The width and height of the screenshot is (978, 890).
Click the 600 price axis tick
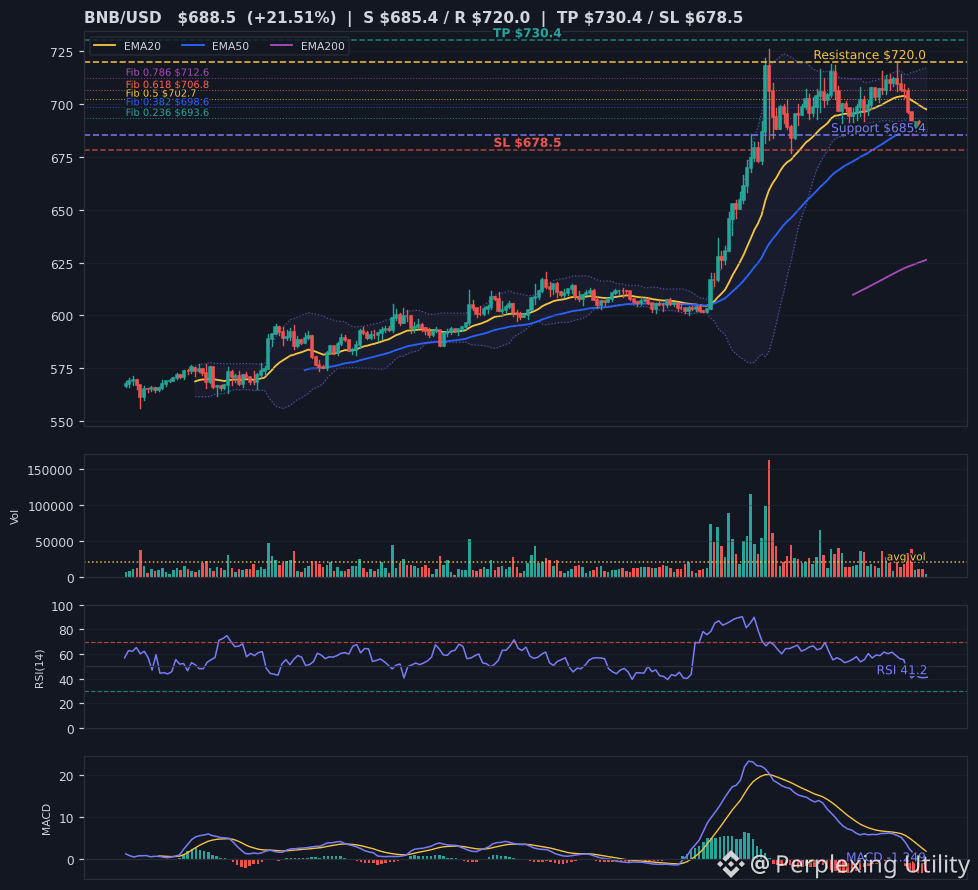click(x=61, y=317)
